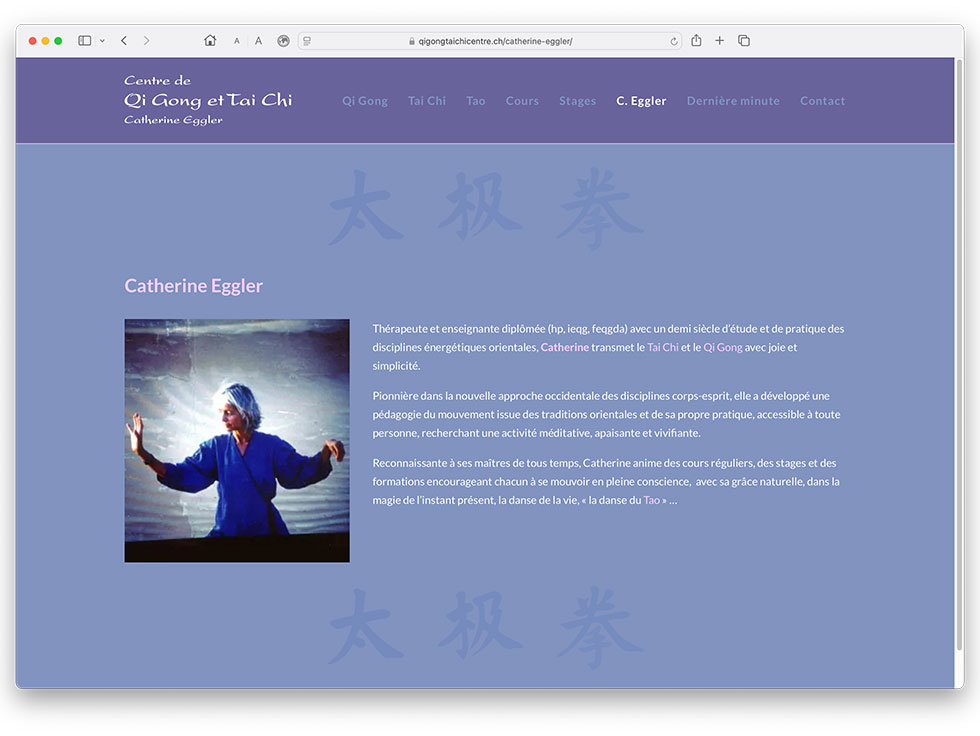Increase text size with large A
The width and height of the screenshot is (980, 736).
pos(258,41)
